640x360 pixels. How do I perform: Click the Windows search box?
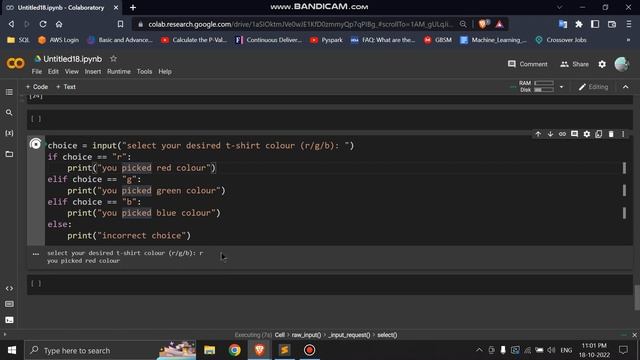110,350
